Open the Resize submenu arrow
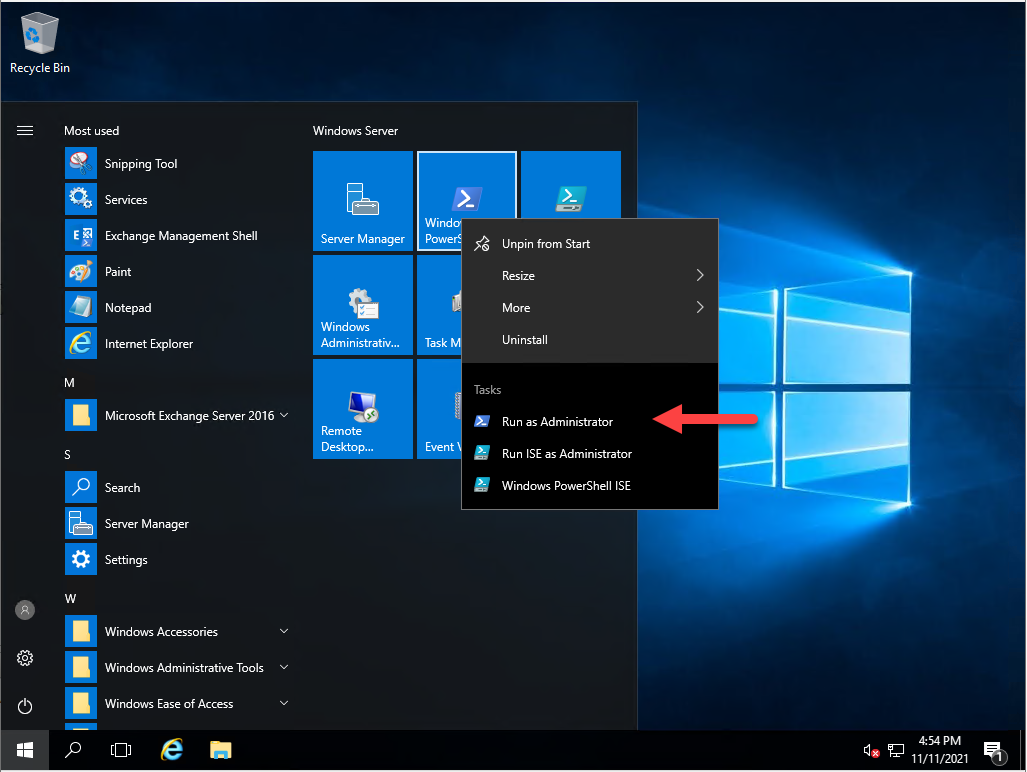The height and width of the screenshot is (772, 1027). click(x=700, y=276)
